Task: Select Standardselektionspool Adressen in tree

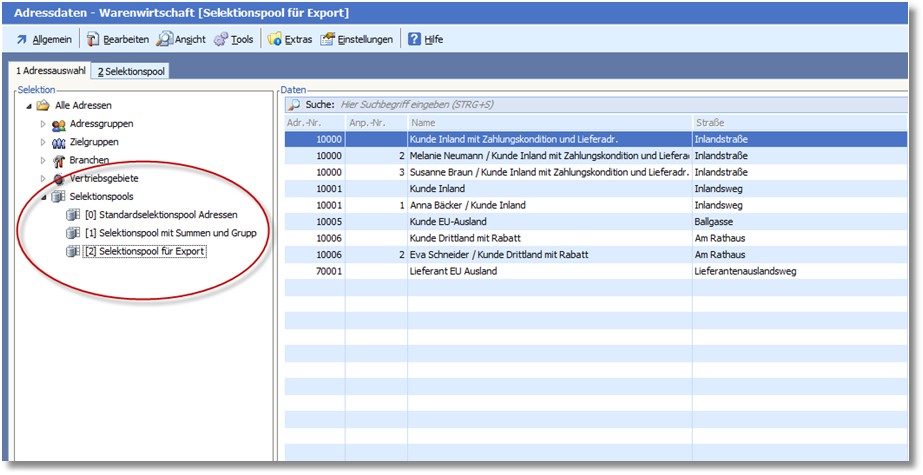Action: point(161,215)
